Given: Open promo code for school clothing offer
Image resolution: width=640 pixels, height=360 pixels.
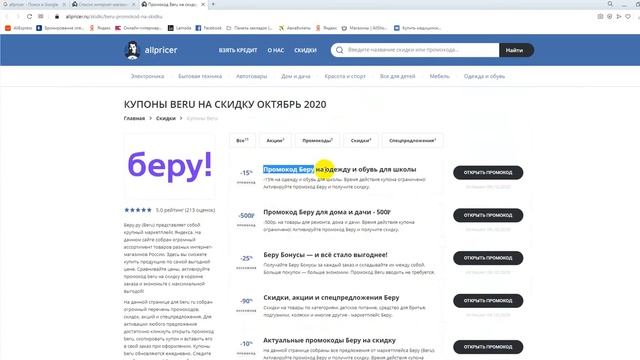Looking at the screenshot, I should pyautogui.click(x=488, y=172).
